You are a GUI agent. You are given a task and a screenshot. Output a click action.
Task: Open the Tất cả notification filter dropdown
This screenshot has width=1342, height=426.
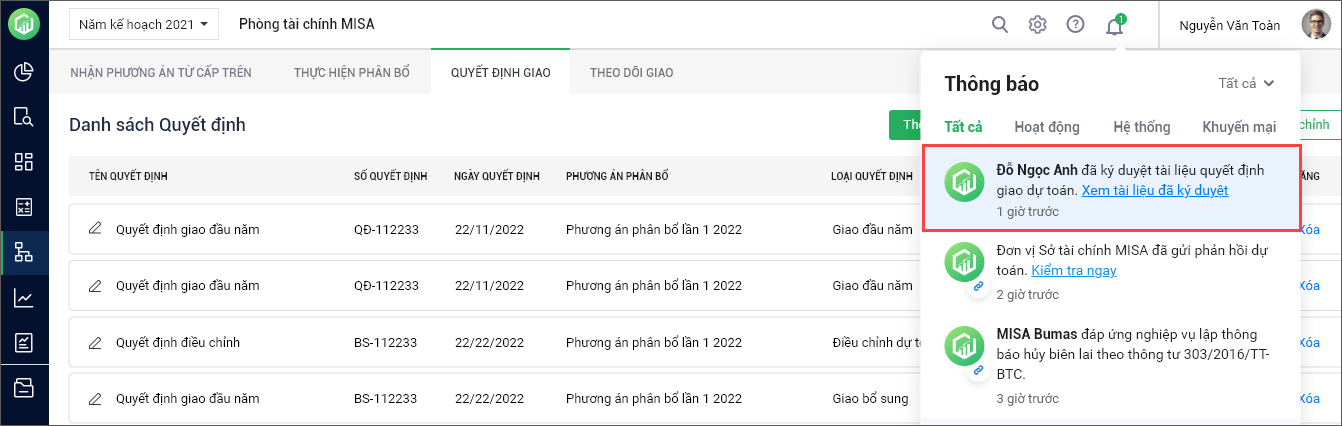pyautogui.click(x=1246, y=84)
